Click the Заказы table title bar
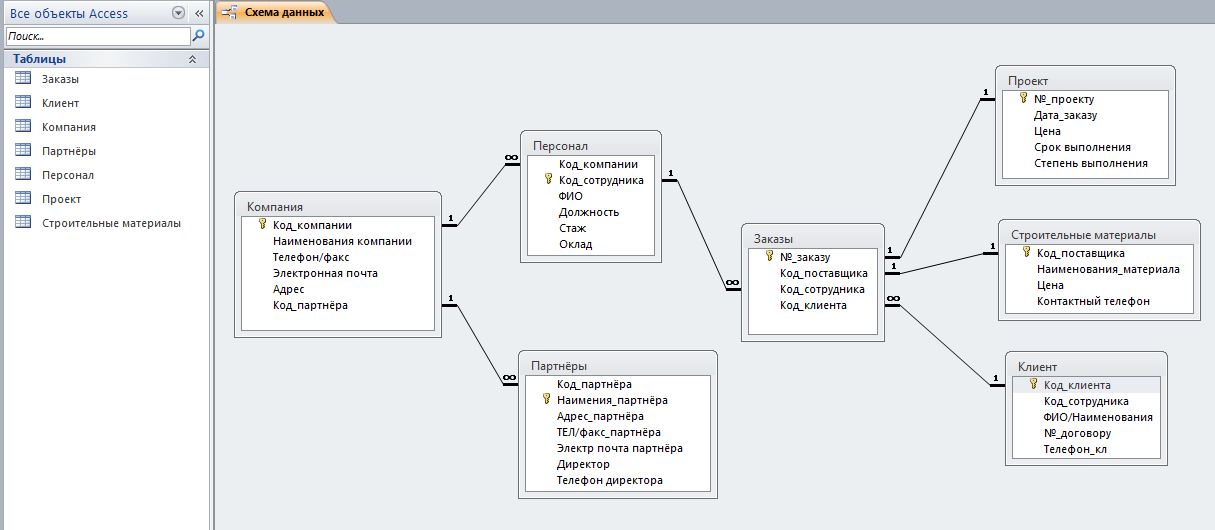 813,238
